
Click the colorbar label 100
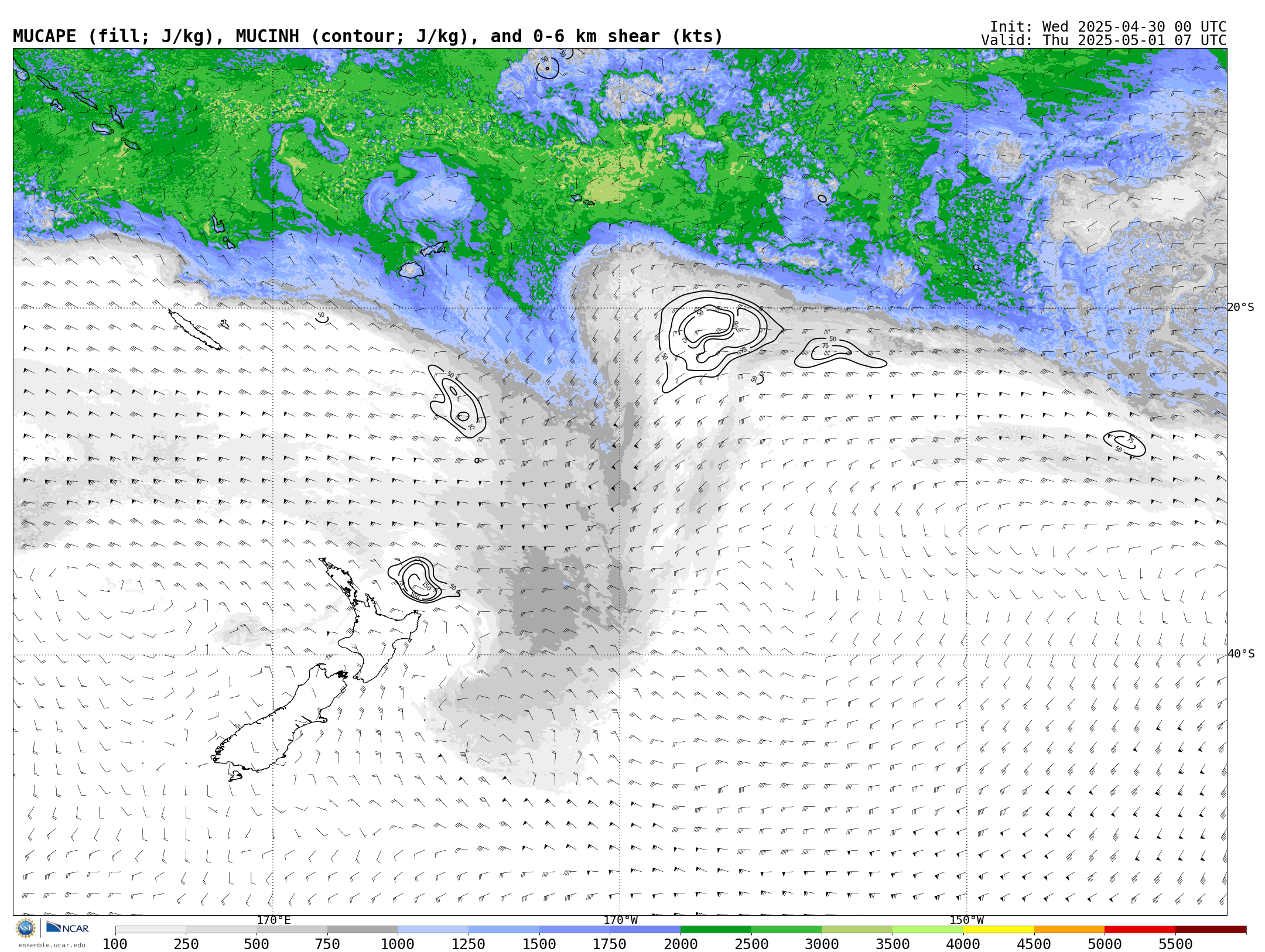click(115, 944)
